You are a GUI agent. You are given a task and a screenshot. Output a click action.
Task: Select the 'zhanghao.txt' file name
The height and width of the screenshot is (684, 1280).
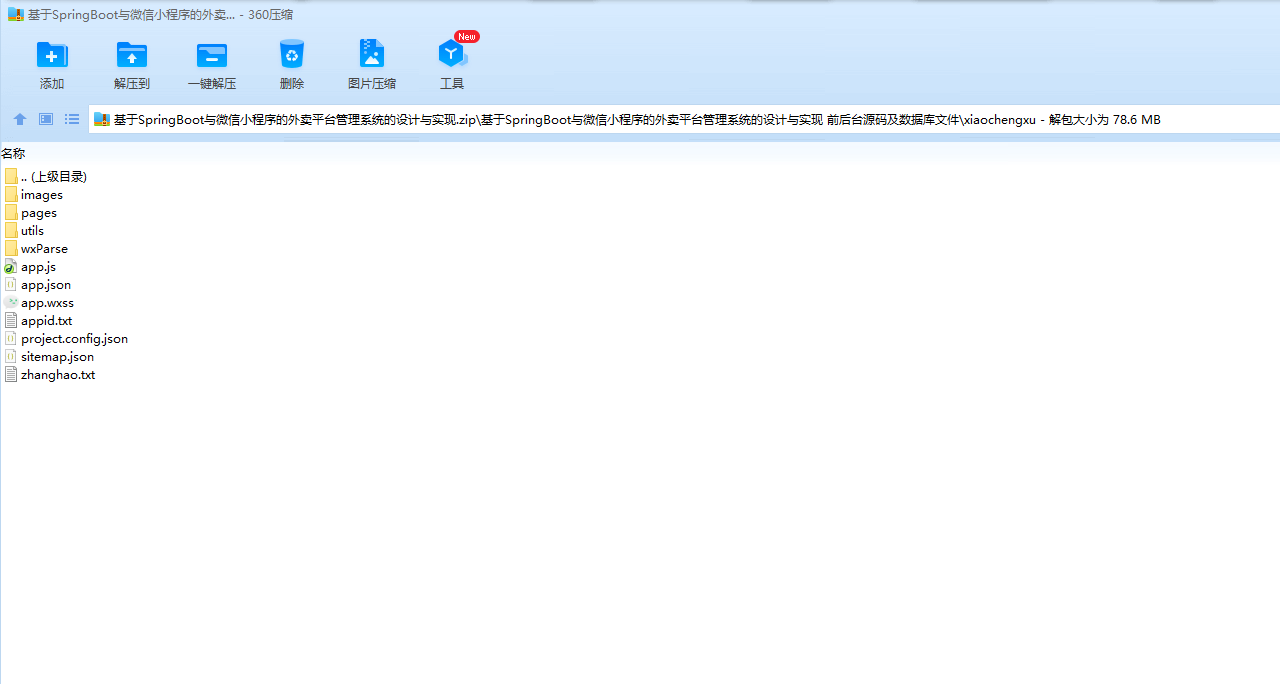58,375
